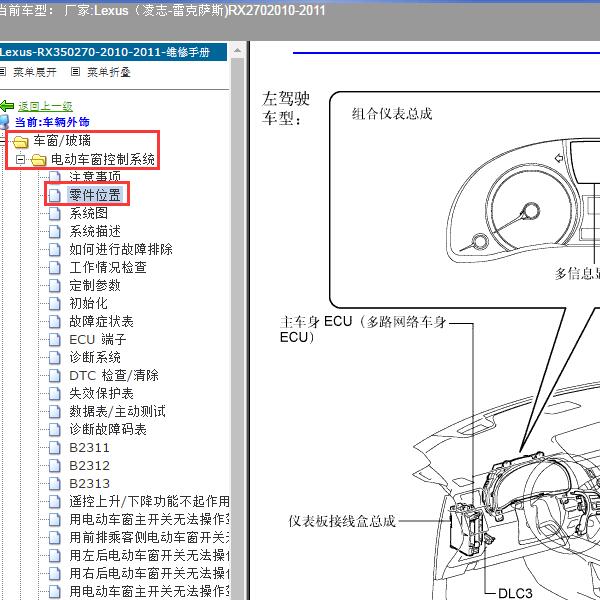Click document icon beside 定制参数

click(x=55, y=285)
